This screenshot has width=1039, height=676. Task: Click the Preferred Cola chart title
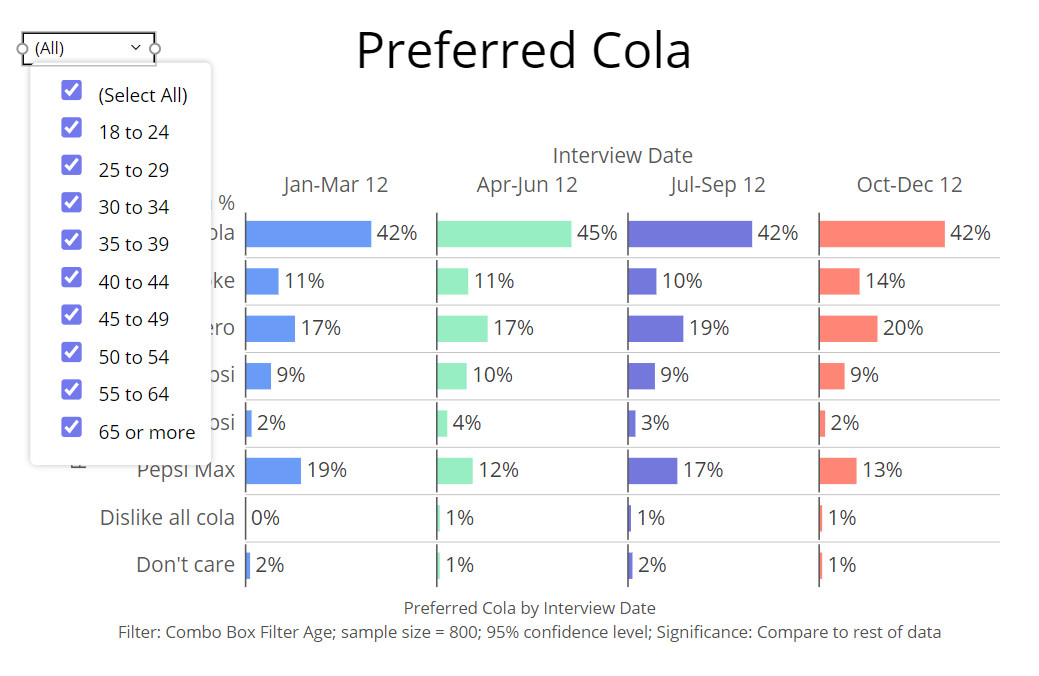pyautogui.click(x=523, y=50)
